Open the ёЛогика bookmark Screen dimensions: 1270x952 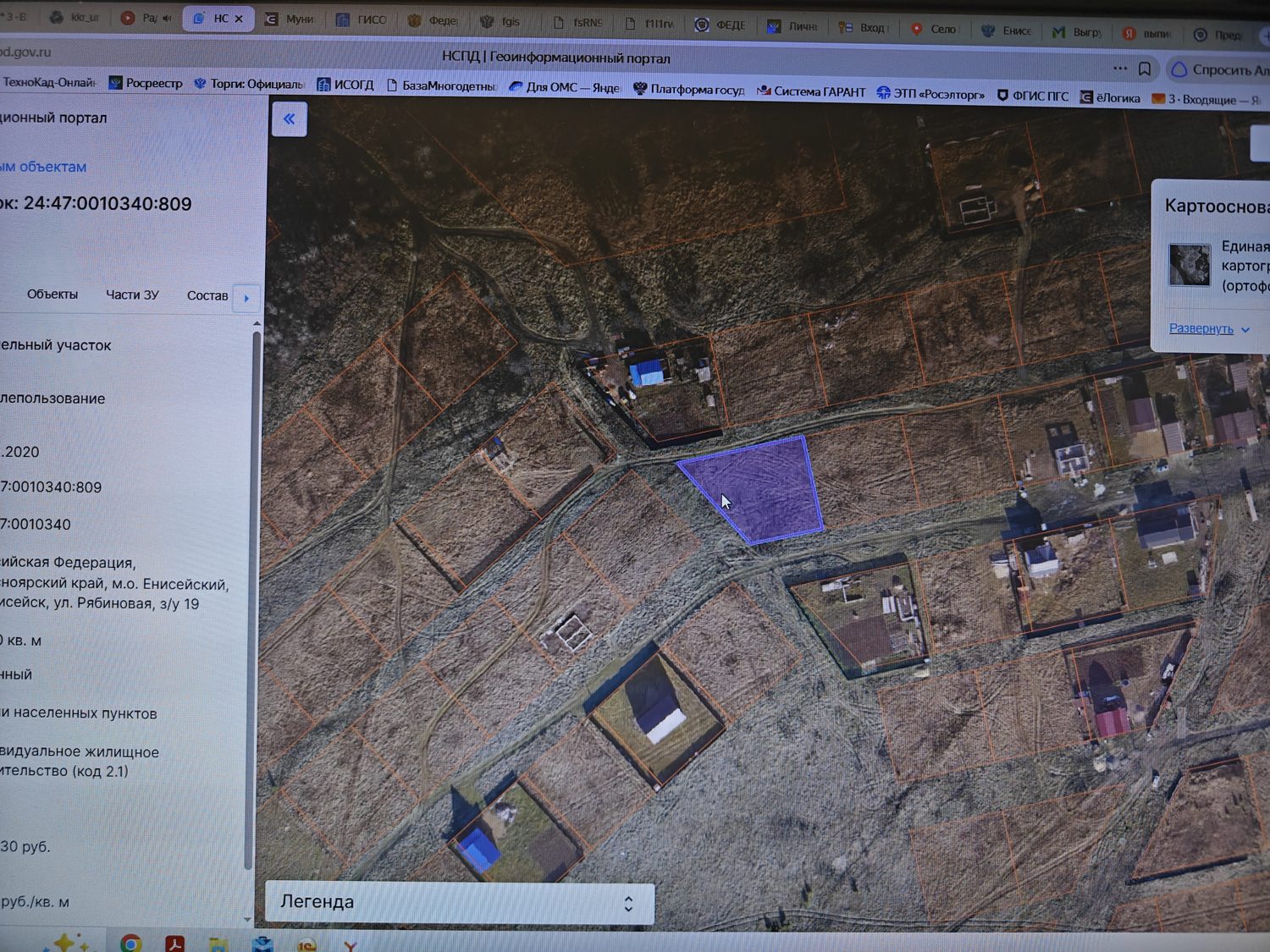pyautogui.click(x=1111, y=97)
